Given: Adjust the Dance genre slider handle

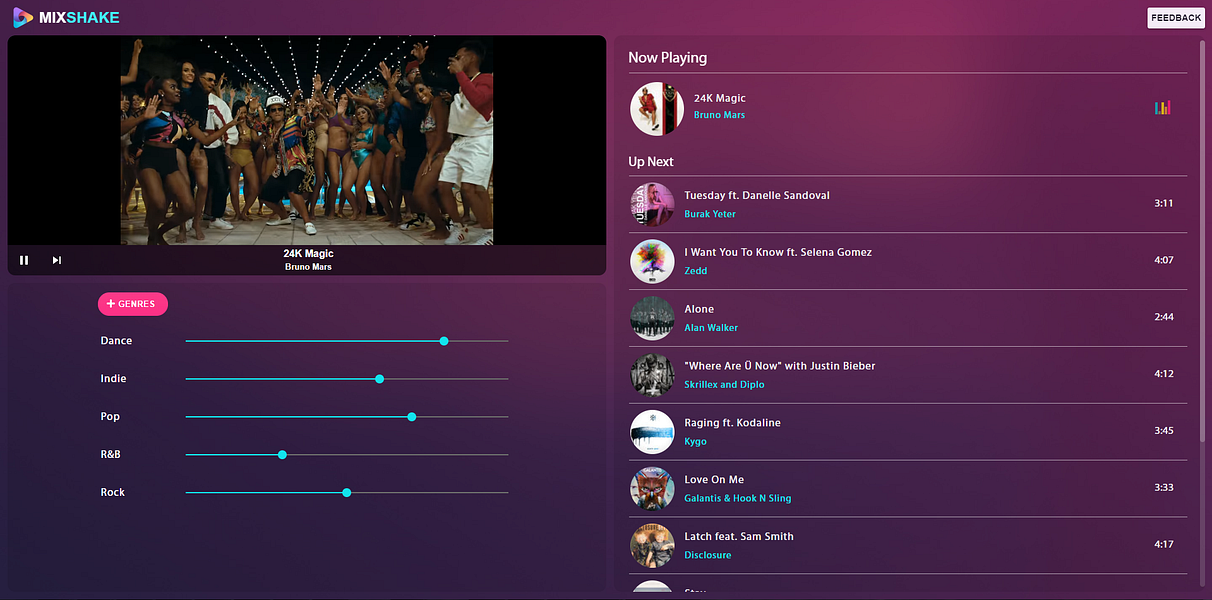Looking at the screenshot, I should click(x=444, y=341).
